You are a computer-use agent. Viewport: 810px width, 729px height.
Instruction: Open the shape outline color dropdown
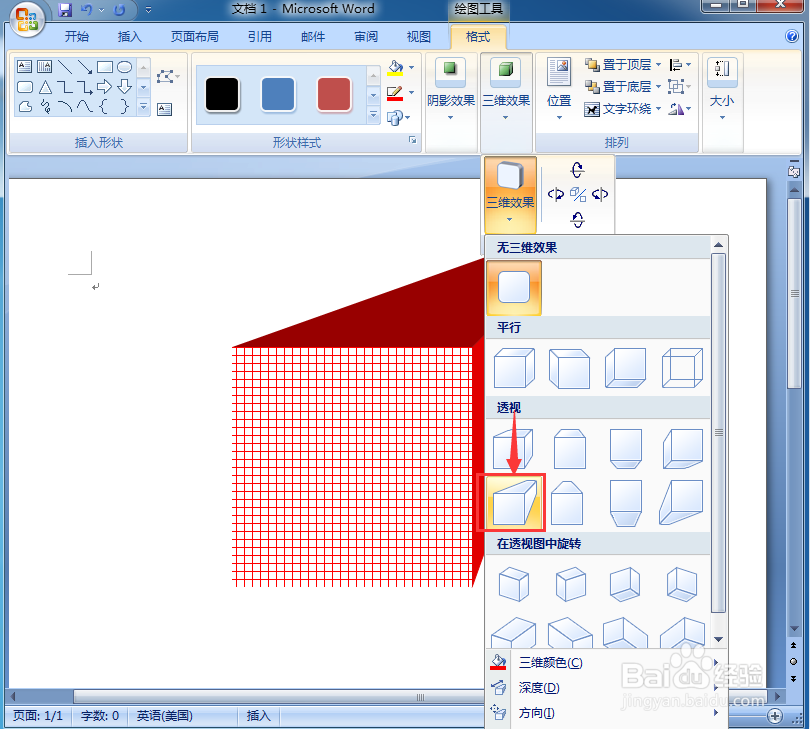tap(412, 92)
